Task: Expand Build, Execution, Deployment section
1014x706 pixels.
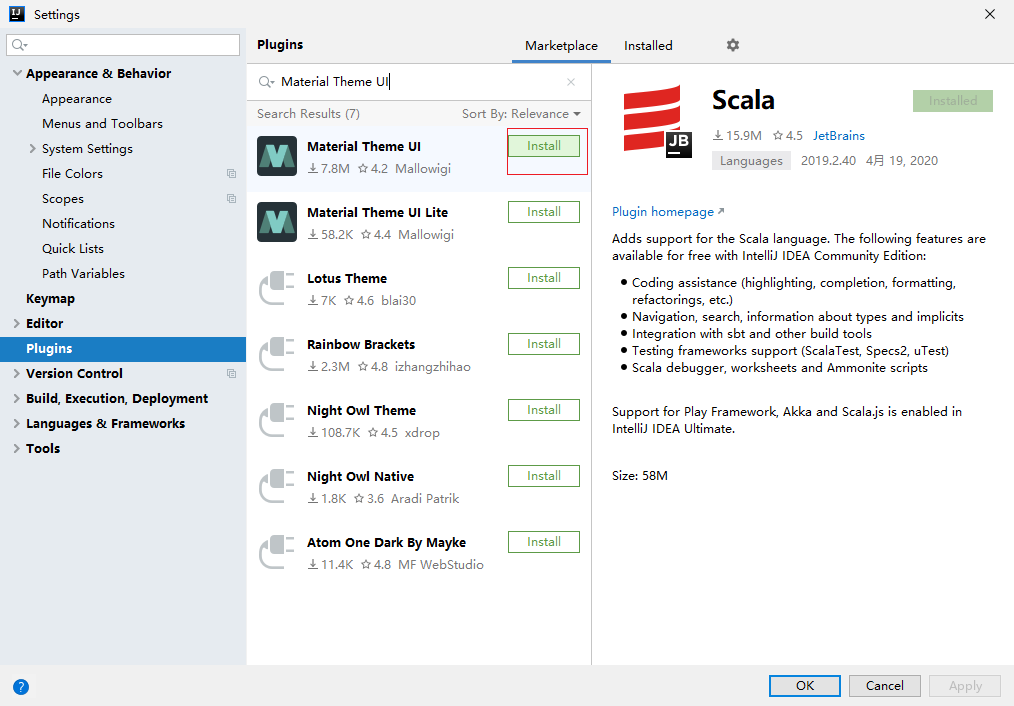Action: (17, 398)
